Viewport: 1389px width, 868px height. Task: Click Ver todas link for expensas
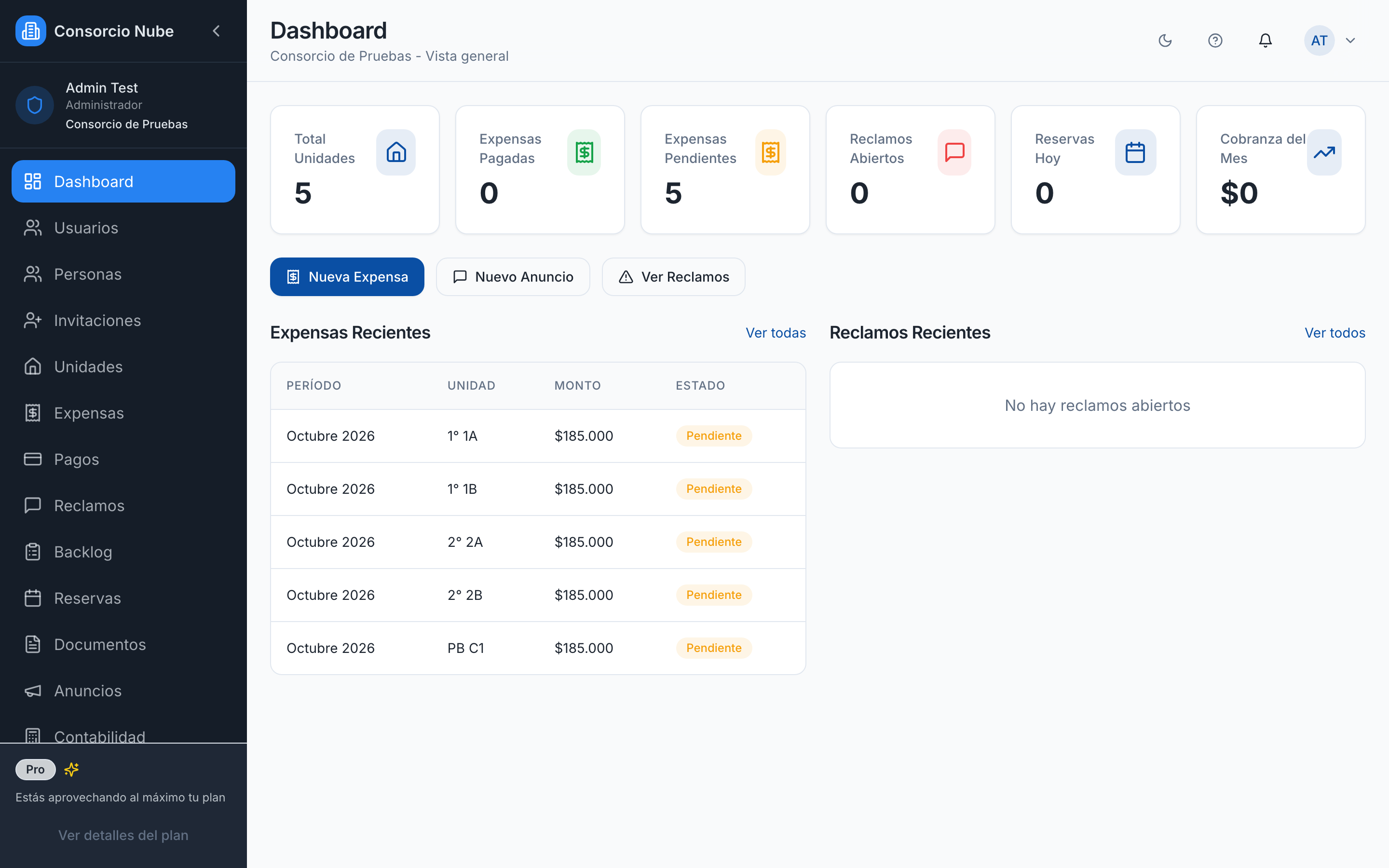tap(776, 333)
